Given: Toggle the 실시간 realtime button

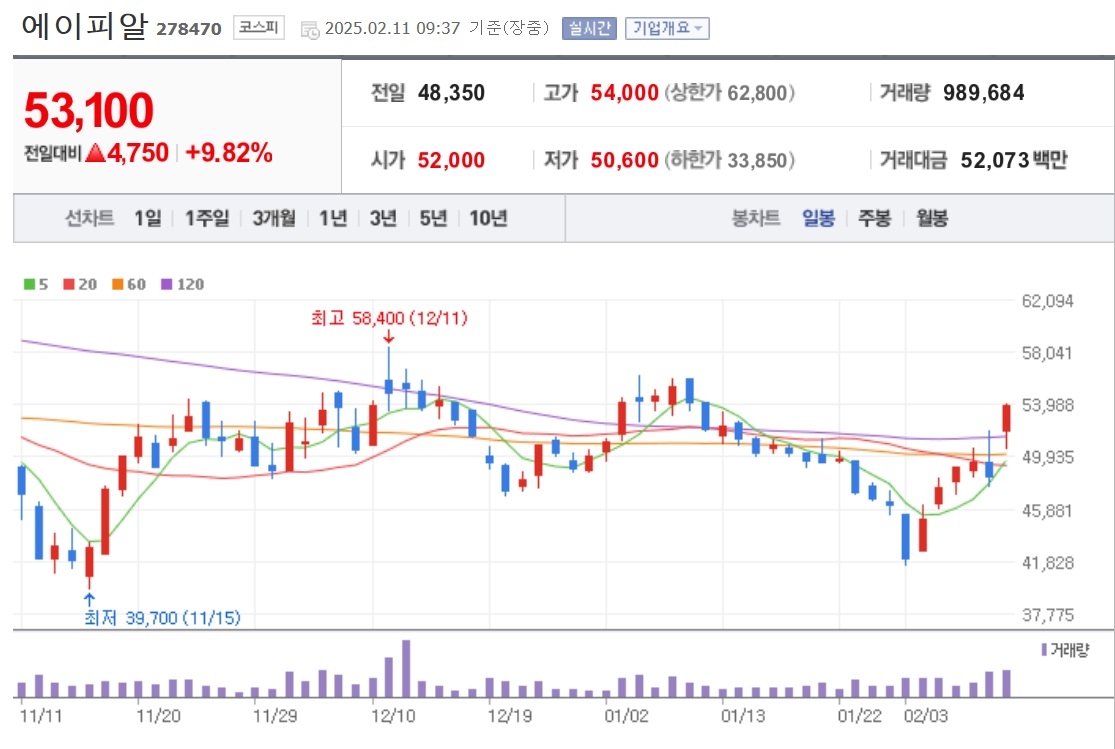Looking at the screenshot, I should tap(589, 28).
